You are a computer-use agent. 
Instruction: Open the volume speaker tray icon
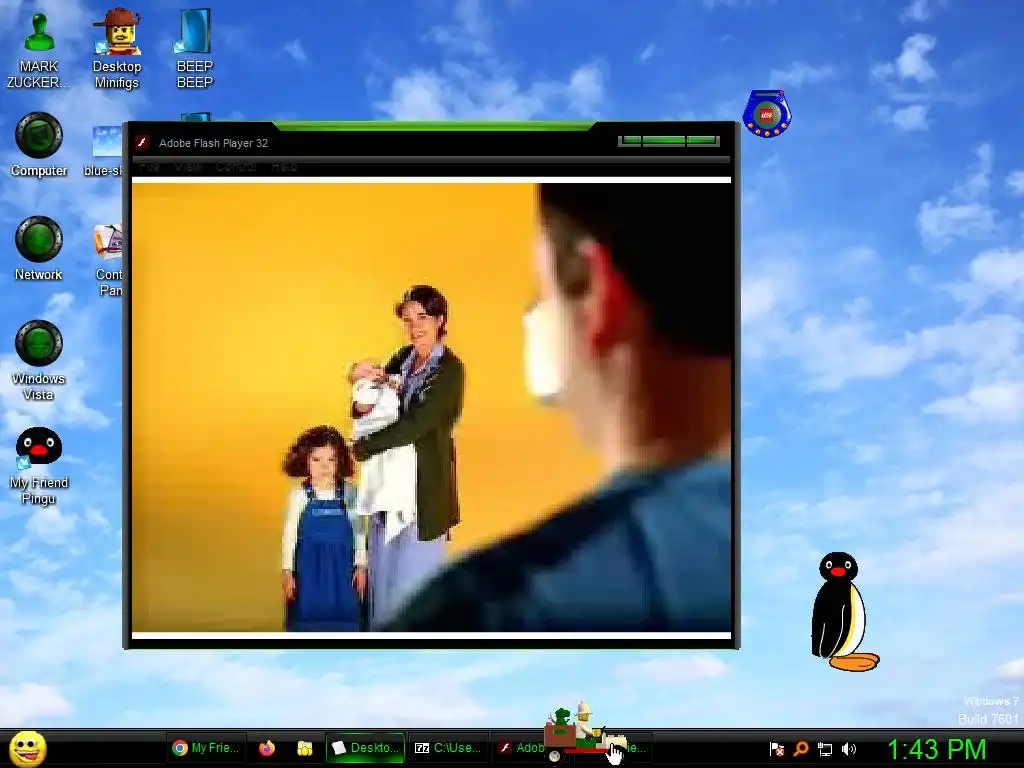(849, 749)
